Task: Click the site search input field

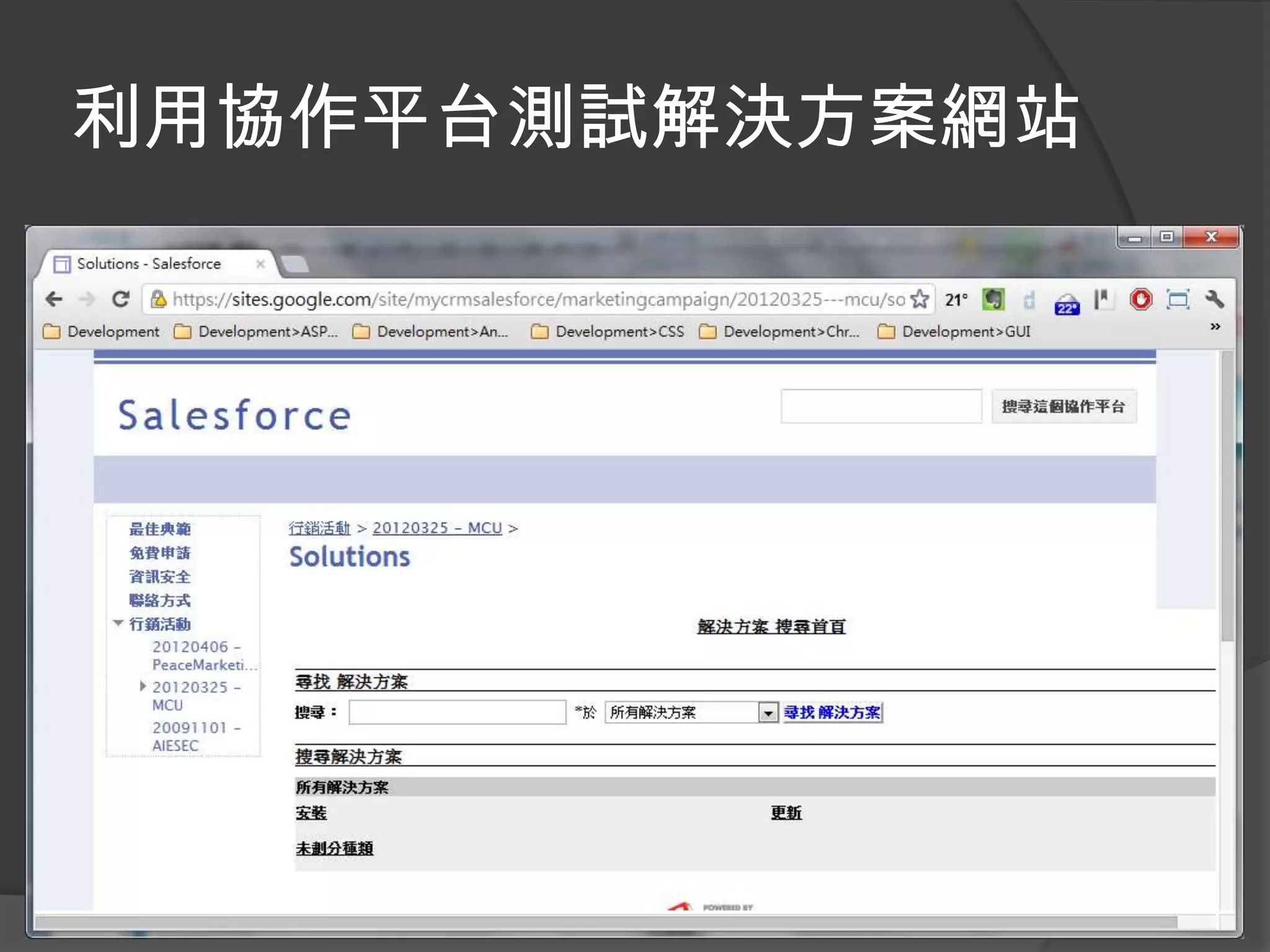Action: point(881,407)
